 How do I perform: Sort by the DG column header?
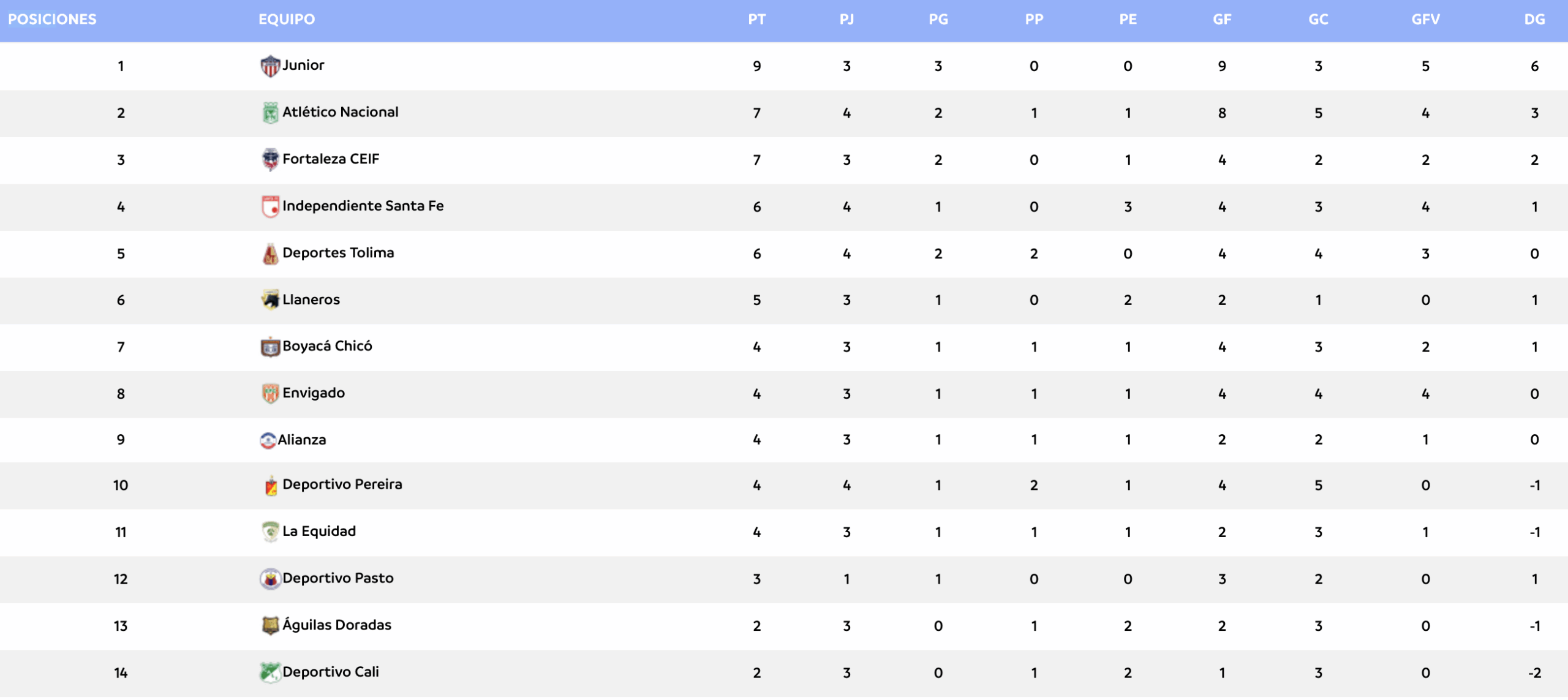[1534, 20]
